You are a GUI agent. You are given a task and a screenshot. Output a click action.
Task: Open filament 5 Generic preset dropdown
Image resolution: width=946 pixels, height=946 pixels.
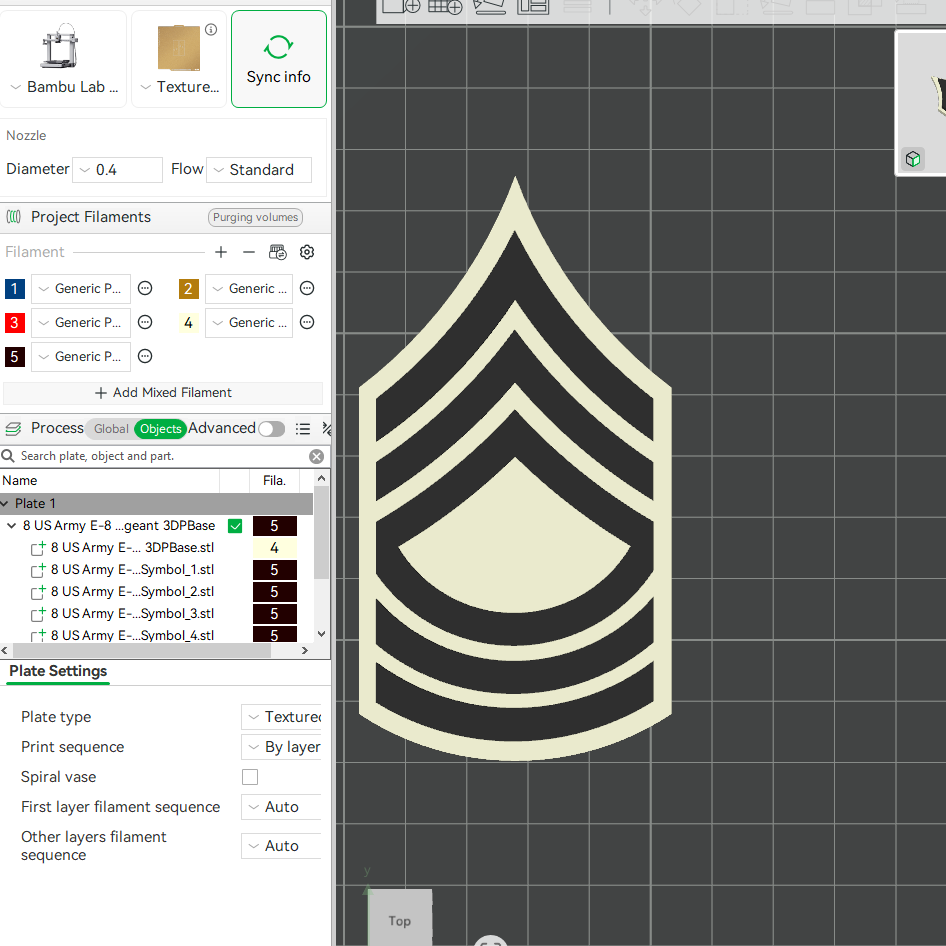coord(81,357)
